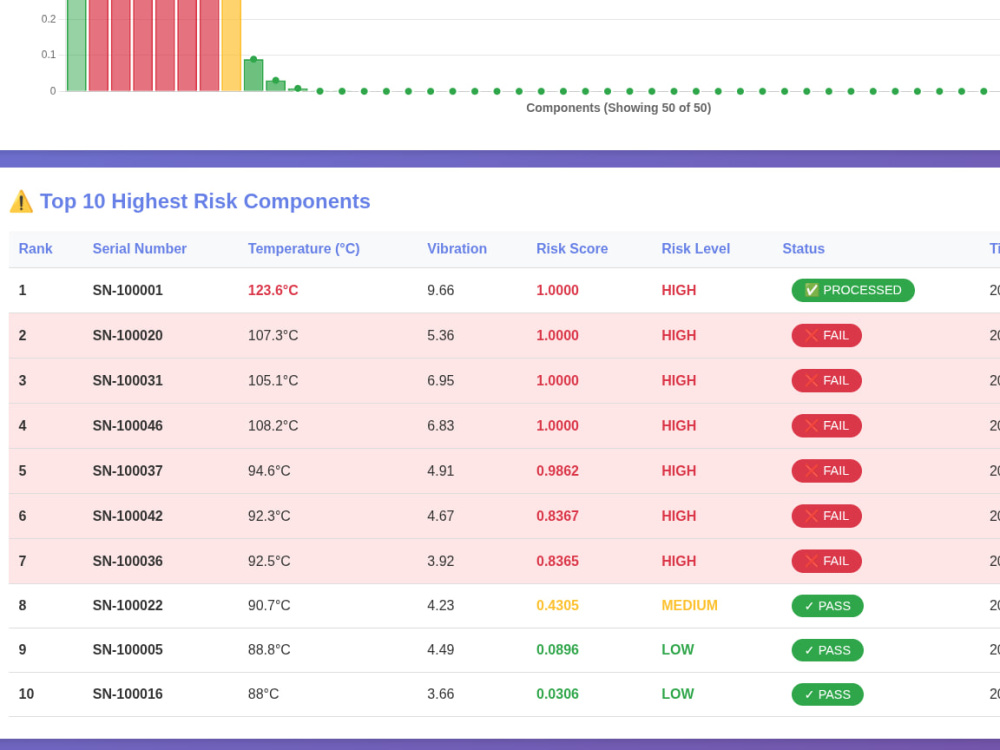Click the 108.2°C temperature cell

273,426
